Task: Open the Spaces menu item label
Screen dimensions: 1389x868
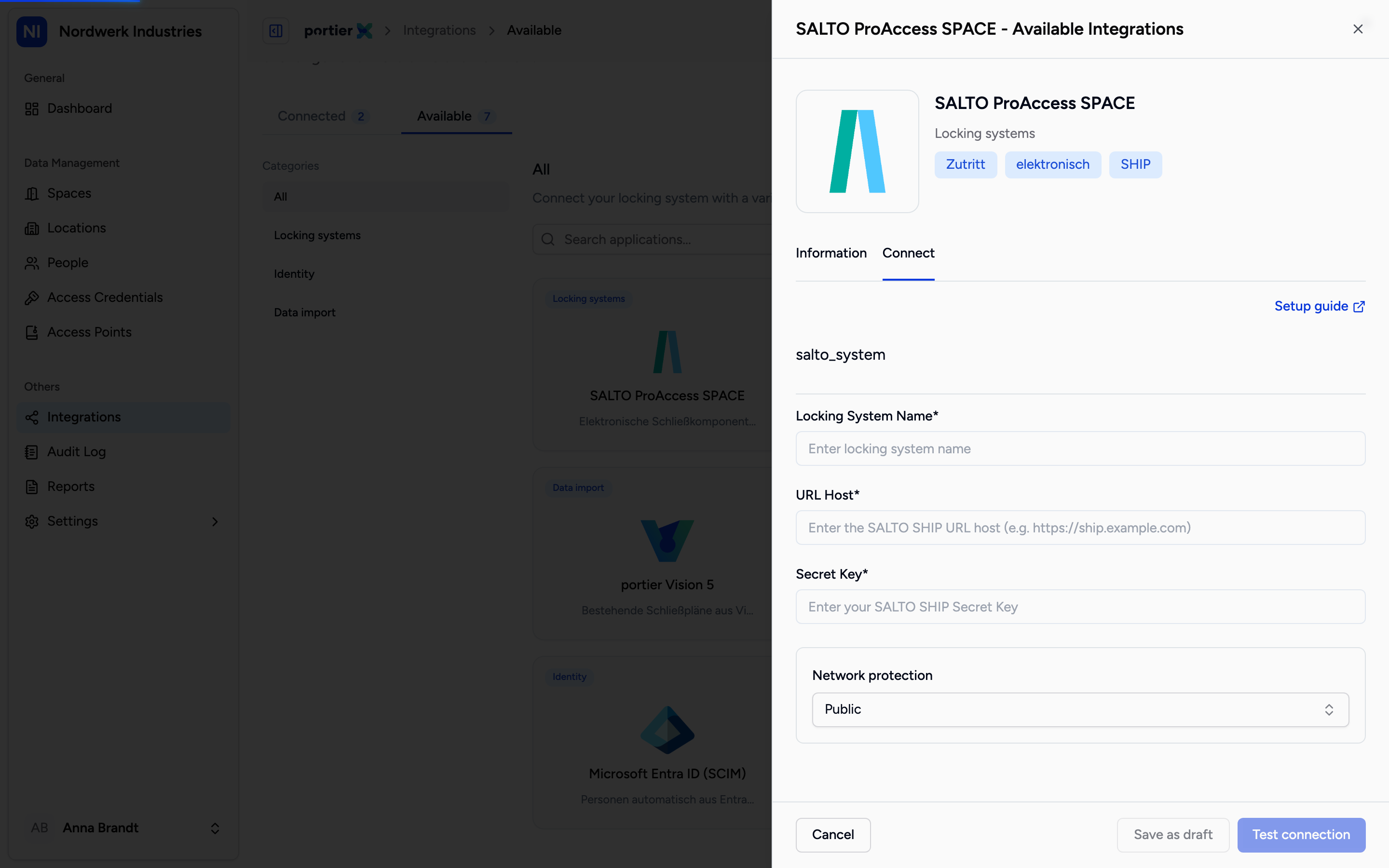Action: (x=69, y=193)
